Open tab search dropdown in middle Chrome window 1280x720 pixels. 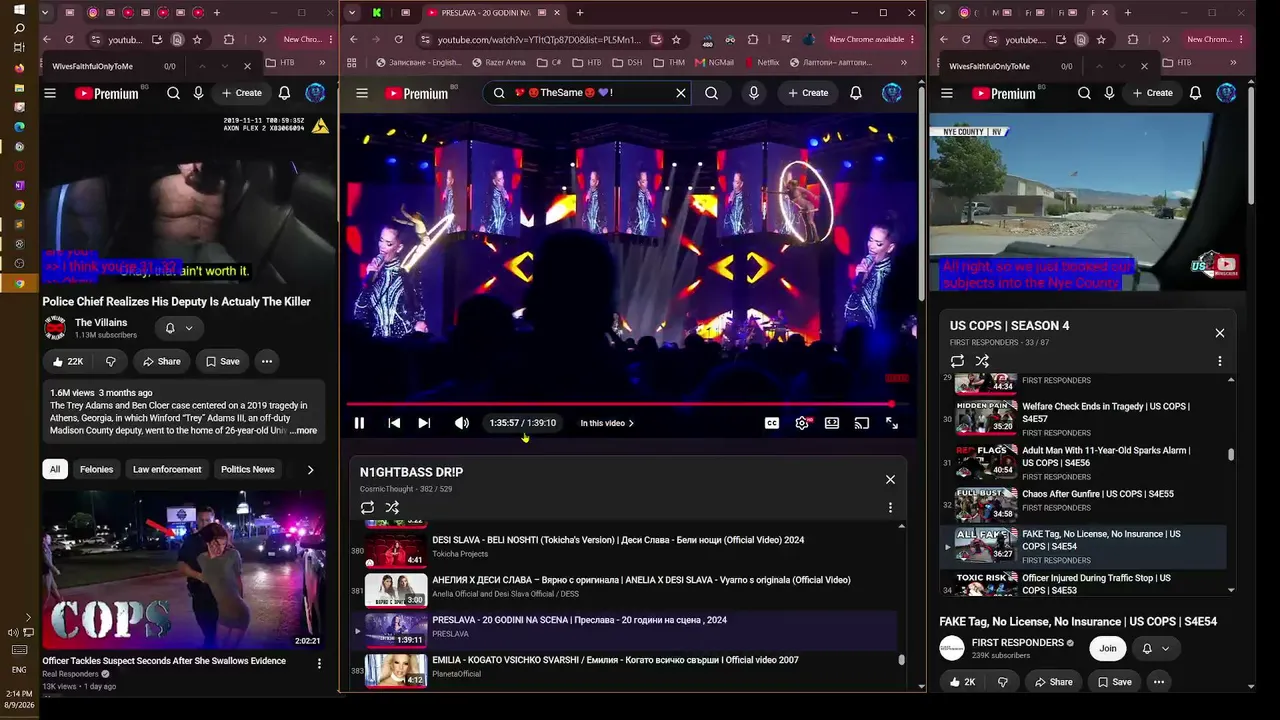351,13
